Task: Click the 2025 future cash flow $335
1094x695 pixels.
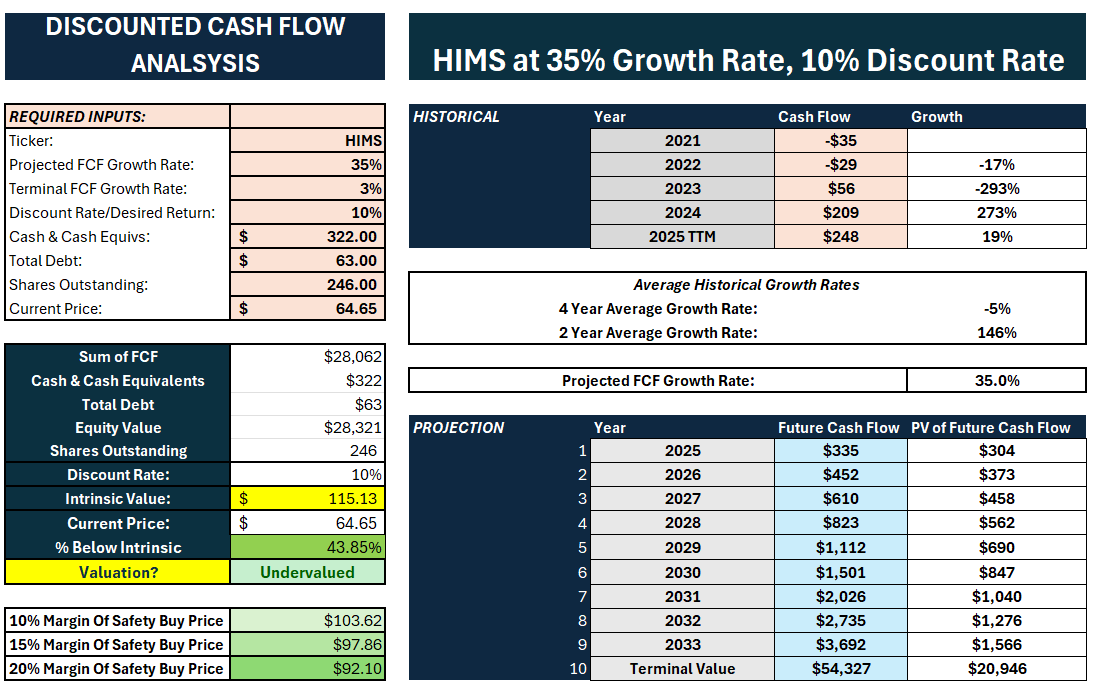Action: coord(841,450)
